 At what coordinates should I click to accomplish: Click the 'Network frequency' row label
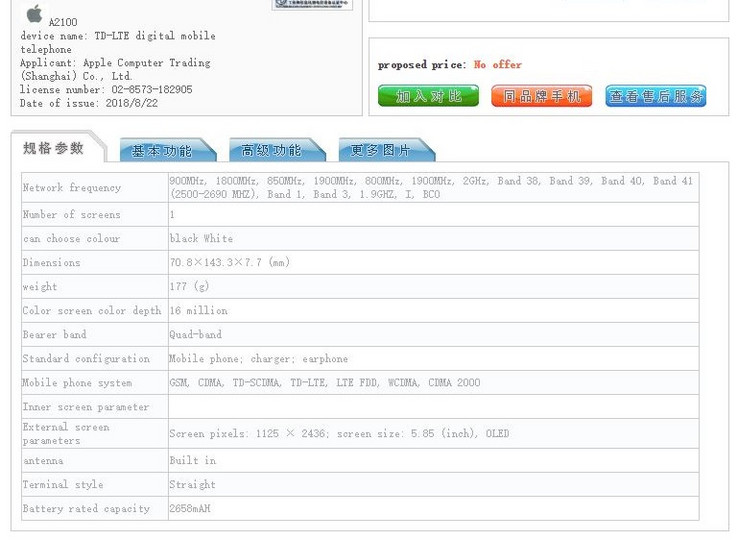coord(72,188)
